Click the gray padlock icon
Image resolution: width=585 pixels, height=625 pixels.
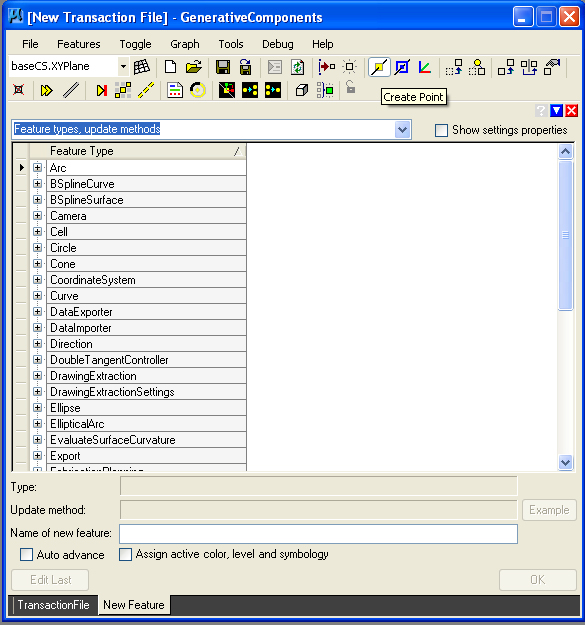pyautogui.click(x=350, y=87)
